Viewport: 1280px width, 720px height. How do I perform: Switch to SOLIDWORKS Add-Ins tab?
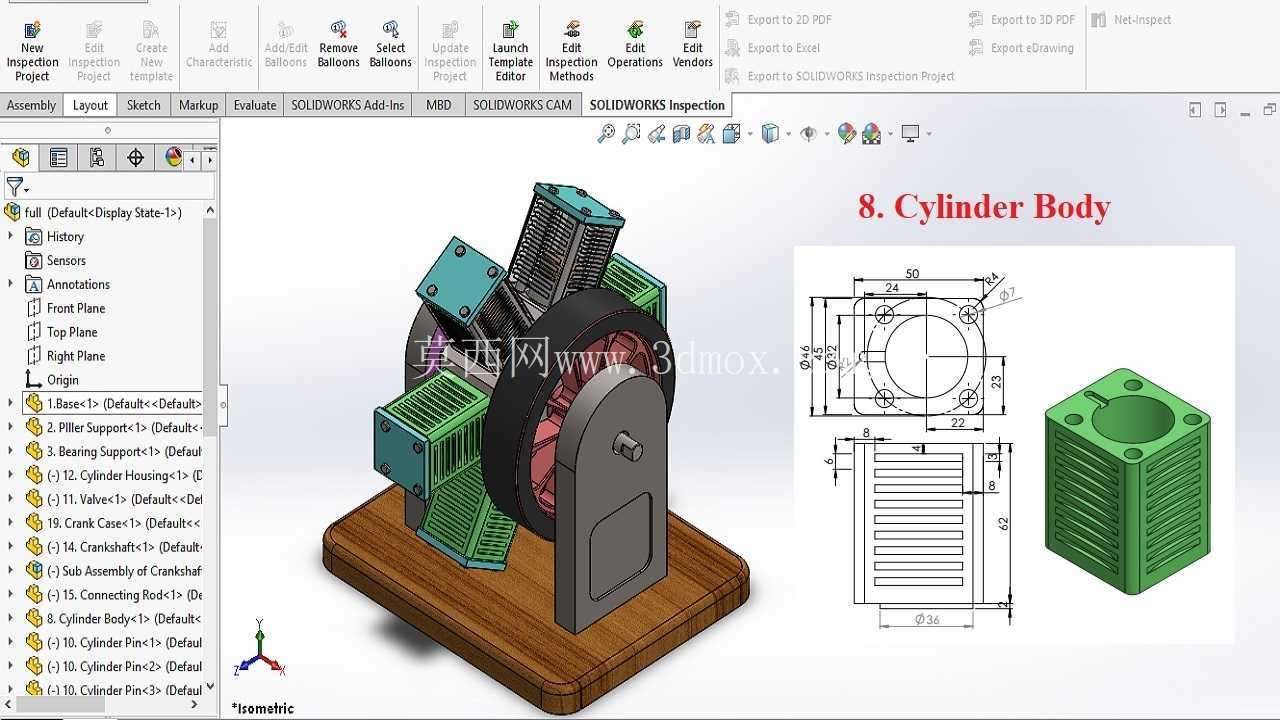348,105
